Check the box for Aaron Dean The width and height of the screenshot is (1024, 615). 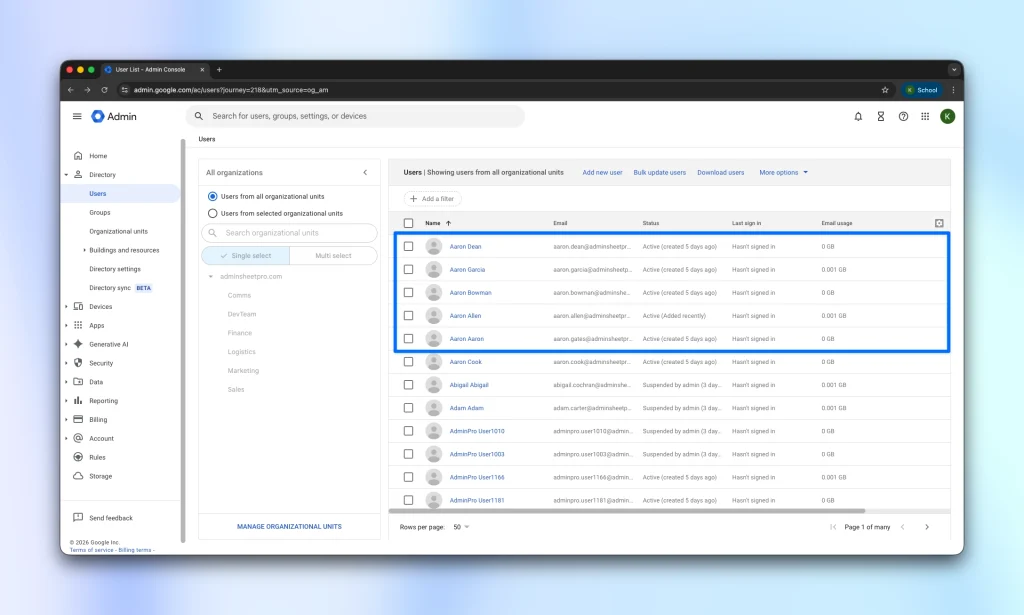(408, 246)
